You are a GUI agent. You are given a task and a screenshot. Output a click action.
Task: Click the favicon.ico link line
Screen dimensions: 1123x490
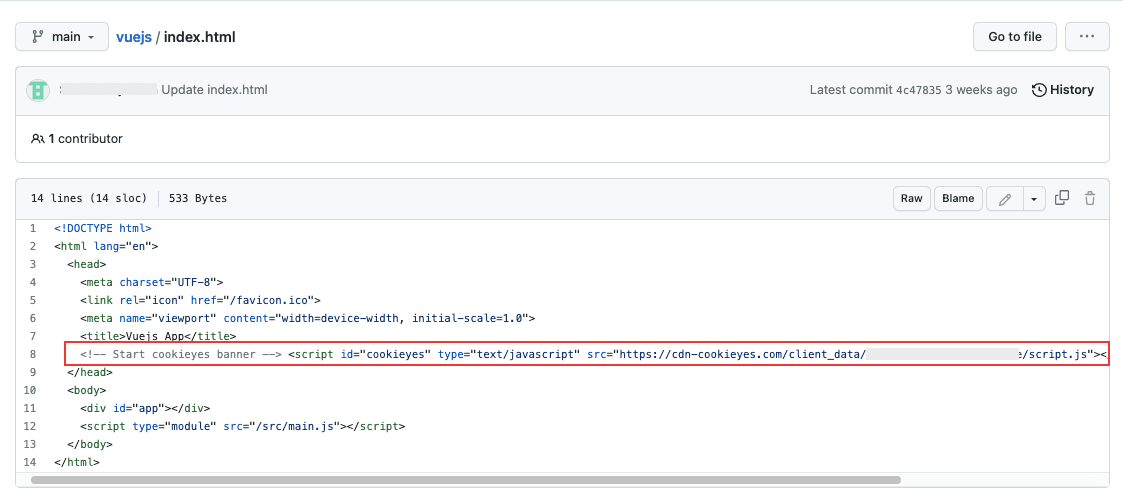(x=201, y=300)
